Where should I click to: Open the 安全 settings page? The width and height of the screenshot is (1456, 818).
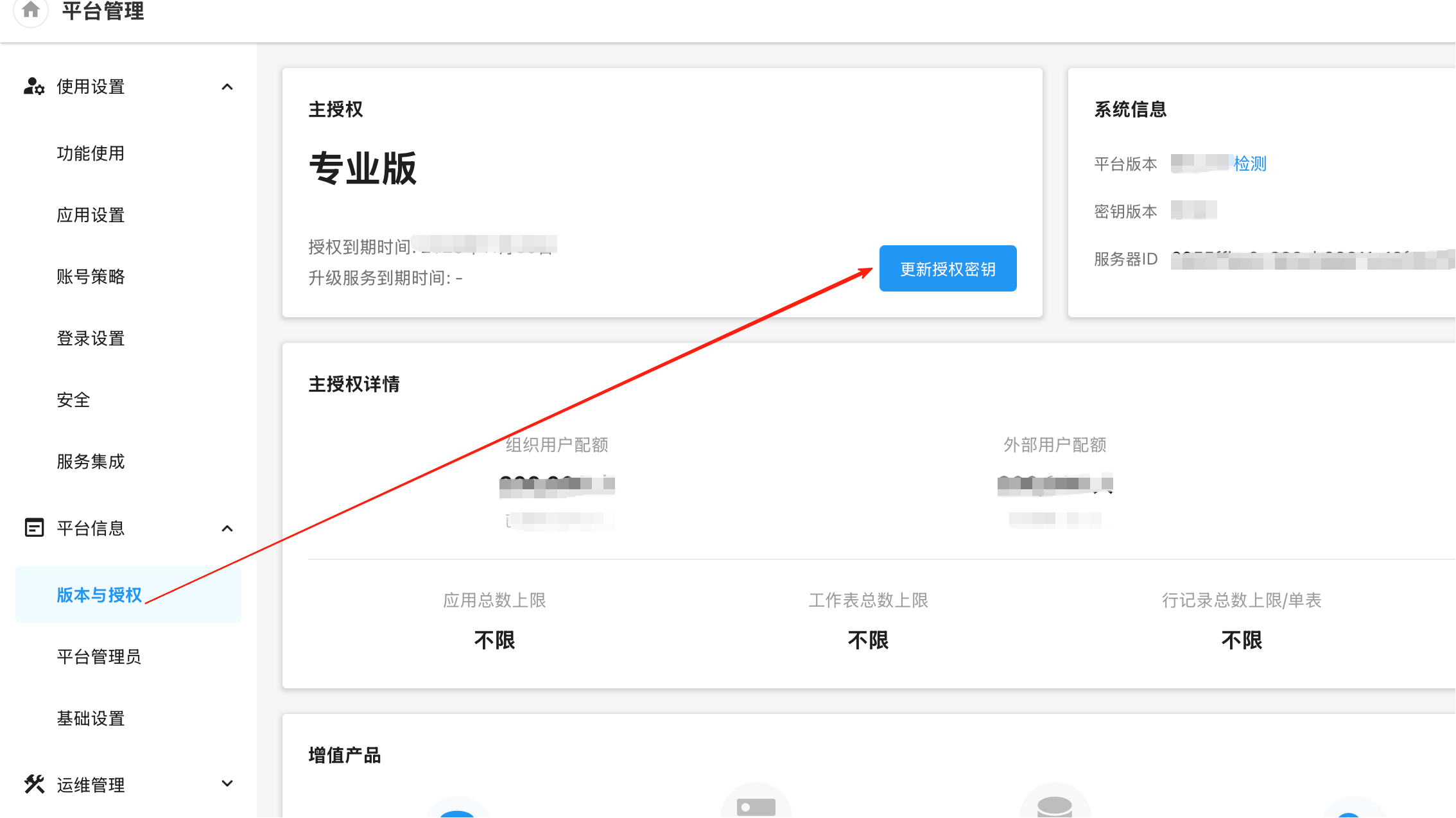click(x=73, y=400)
